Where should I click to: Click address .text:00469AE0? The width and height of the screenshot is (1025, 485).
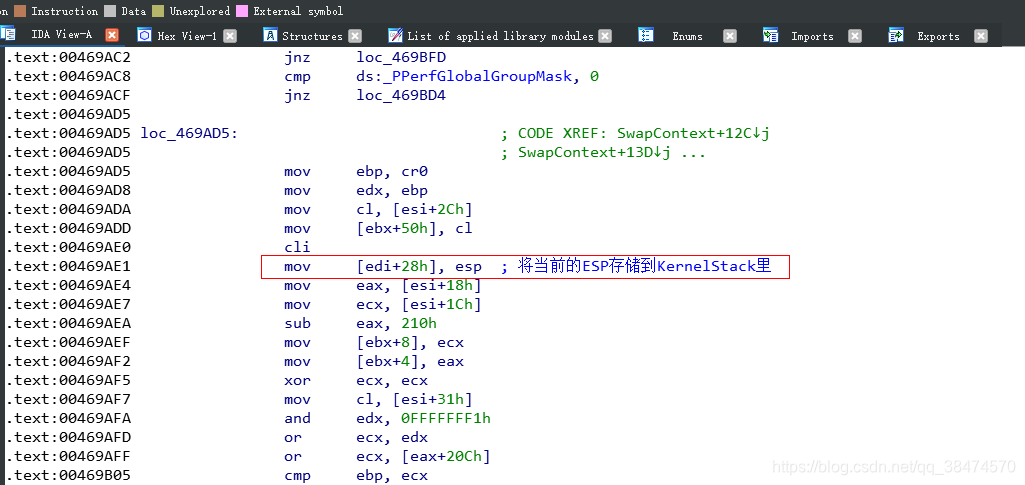tap(69, 247)
